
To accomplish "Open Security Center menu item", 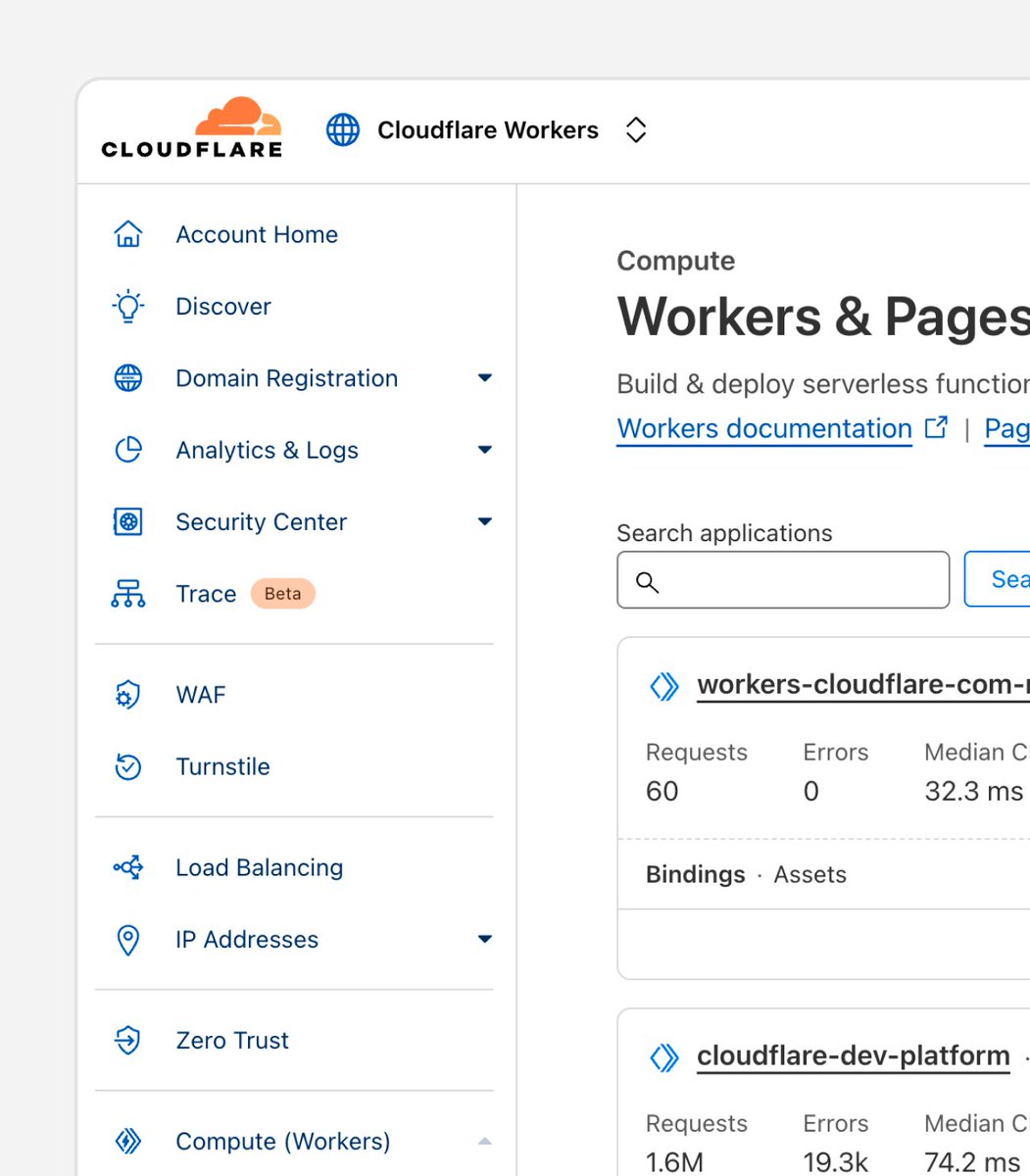I will click(262, 521).
